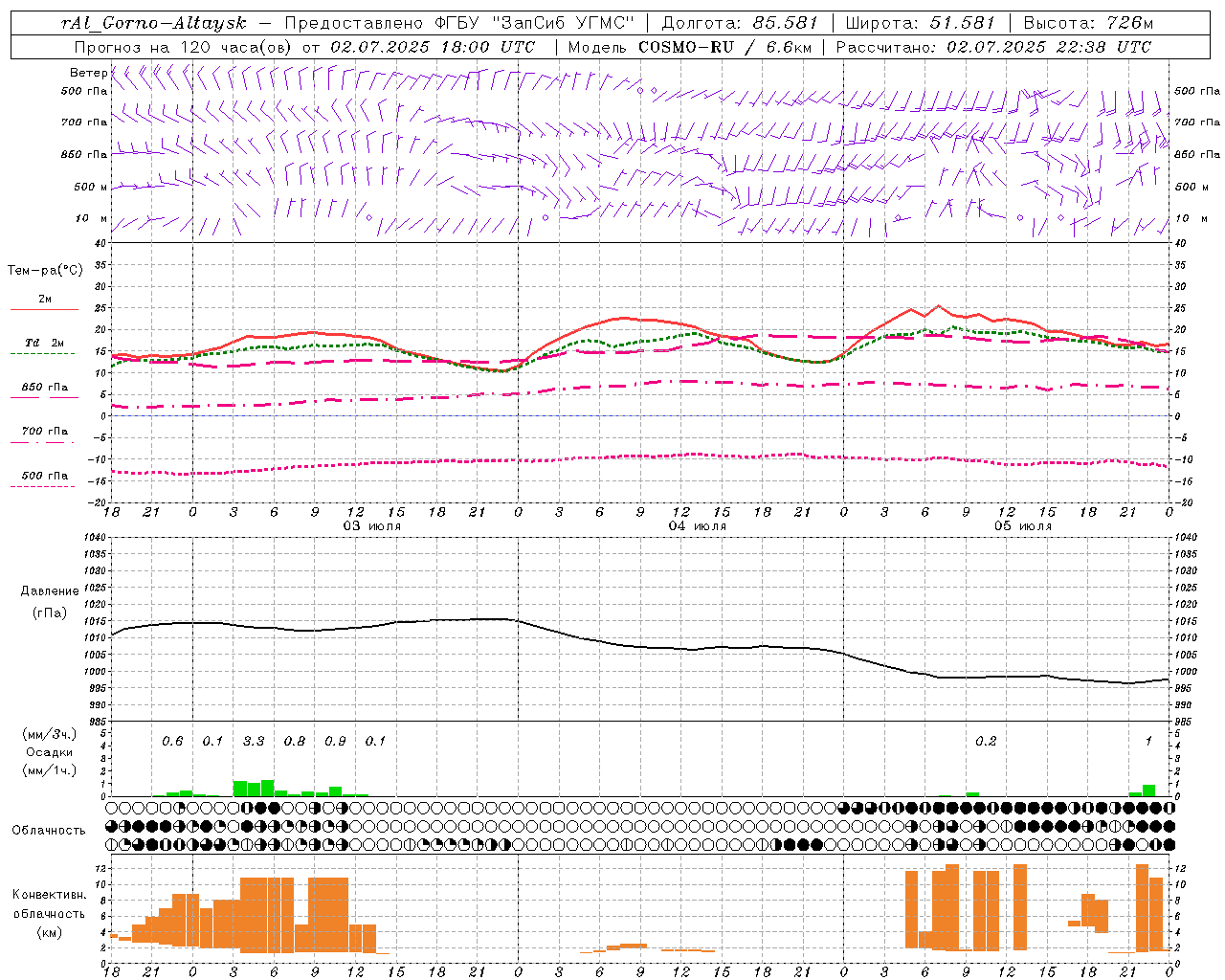Click the 700 гПа temperature legend label
The height and width of the screenshot is (980, 1225).
[x=45, y=432]
